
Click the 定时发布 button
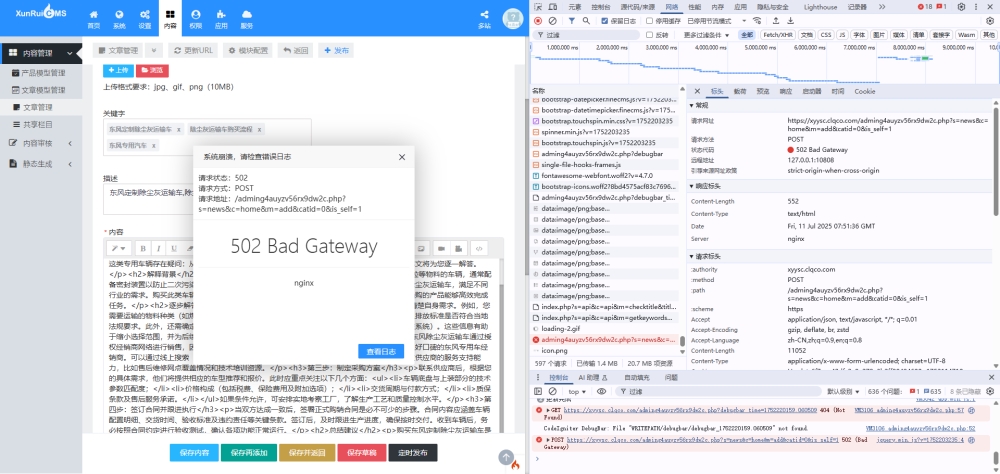(413, 452)
